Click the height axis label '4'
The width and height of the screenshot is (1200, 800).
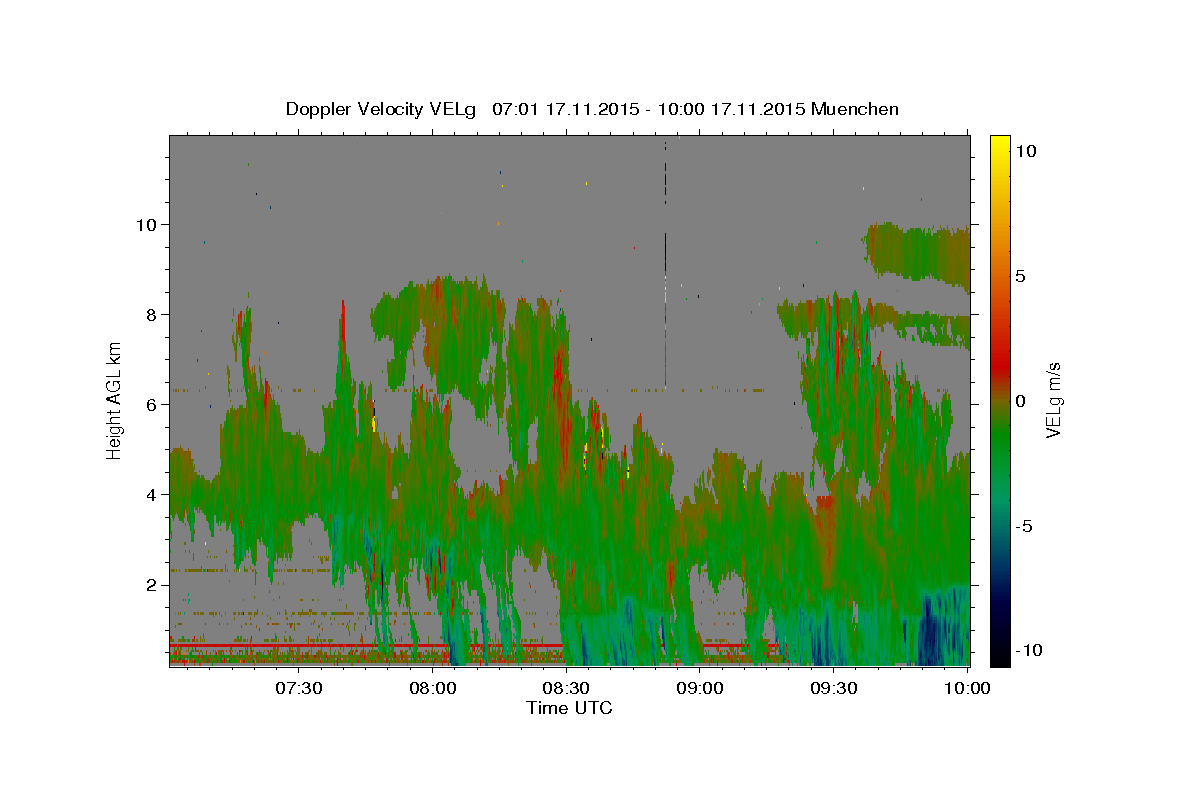tap(152, 495)
